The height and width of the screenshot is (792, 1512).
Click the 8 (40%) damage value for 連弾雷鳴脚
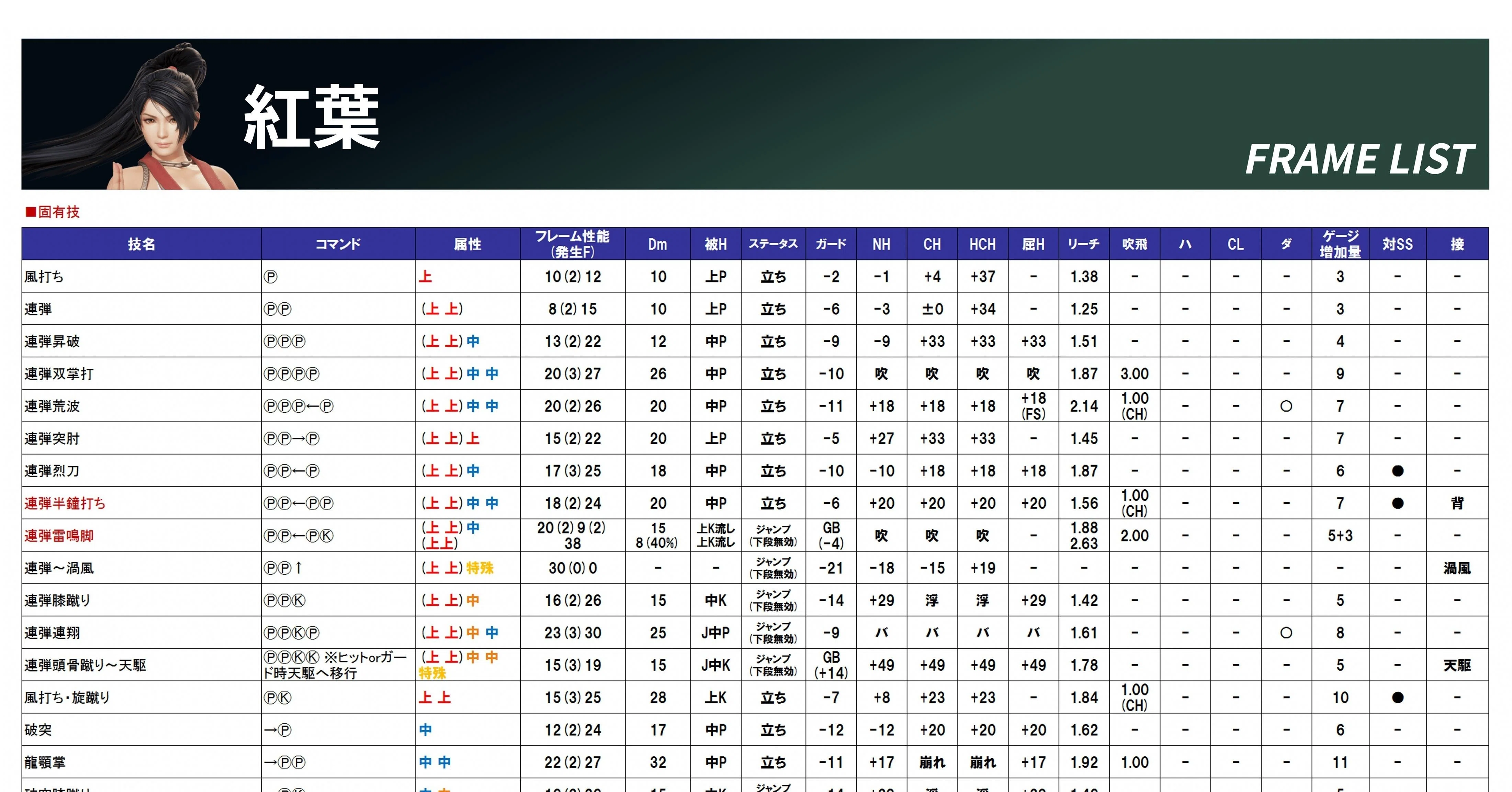point(657,543)
